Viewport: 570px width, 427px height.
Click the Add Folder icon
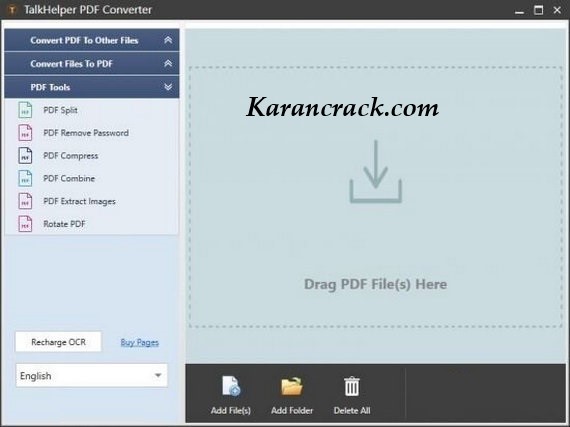[292, 386]
